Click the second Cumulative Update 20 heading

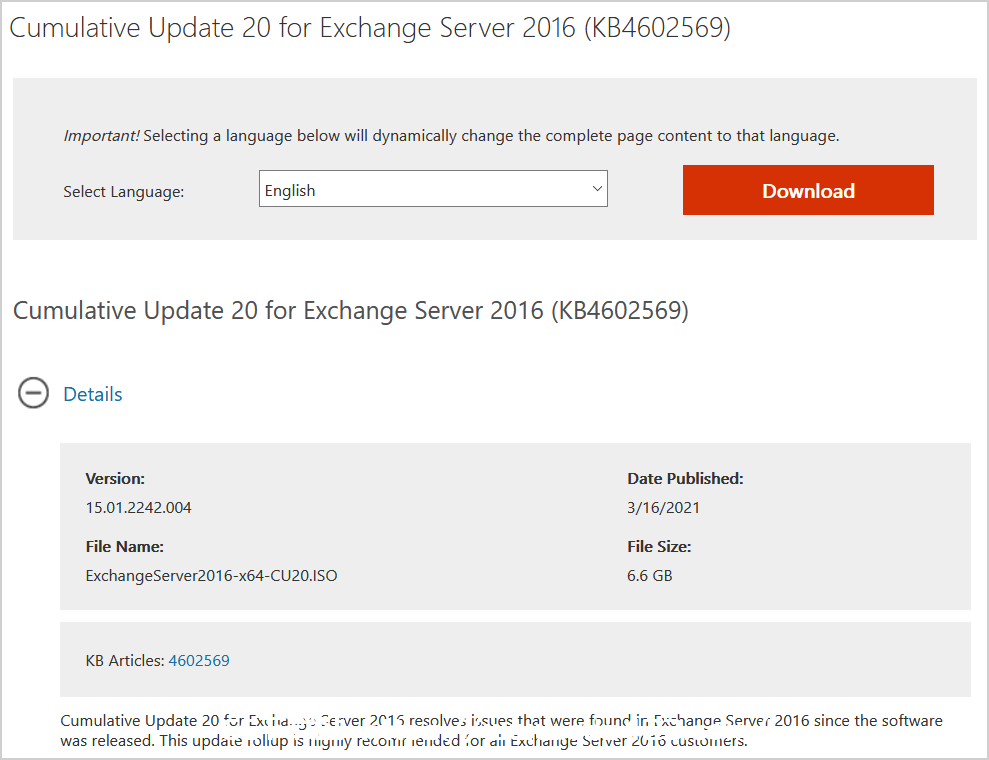click(x=351, y=310)
